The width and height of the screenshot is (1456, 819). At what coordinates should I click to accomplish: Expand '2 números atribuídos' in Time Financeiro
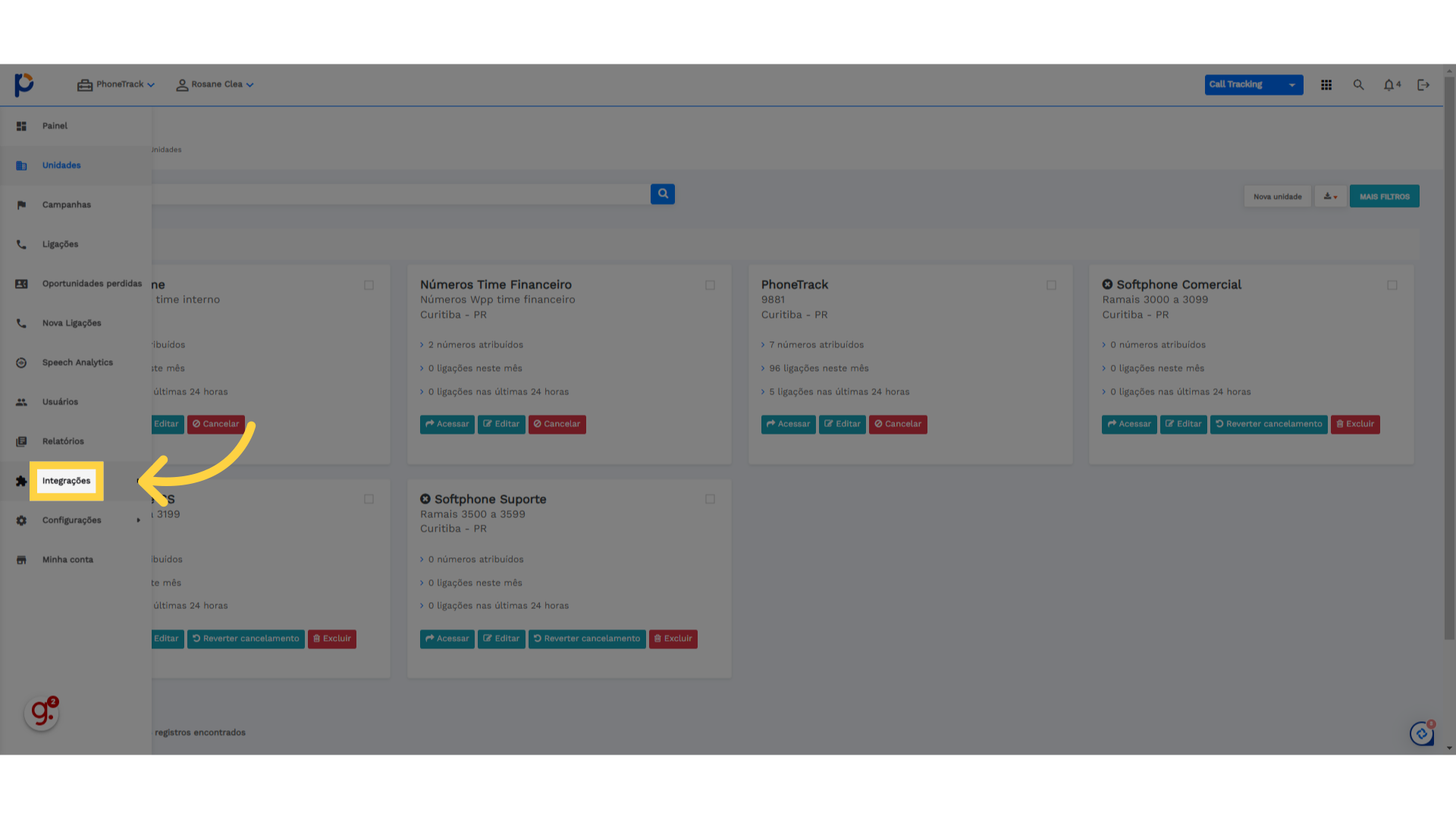click(x=472, y=345)
